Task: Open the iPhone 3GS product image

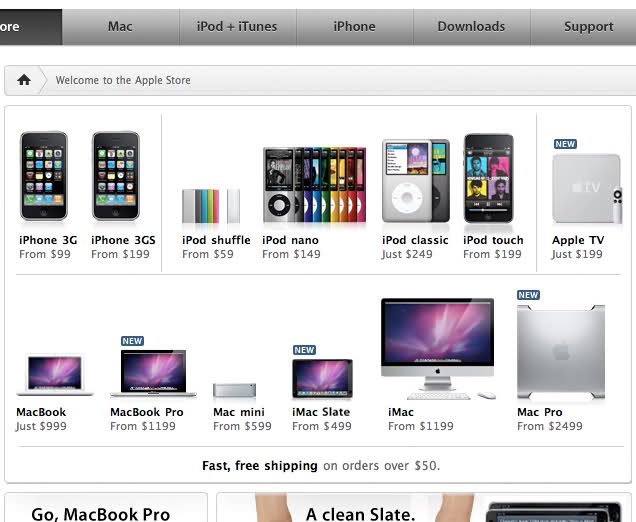Action: pos(116,176)
